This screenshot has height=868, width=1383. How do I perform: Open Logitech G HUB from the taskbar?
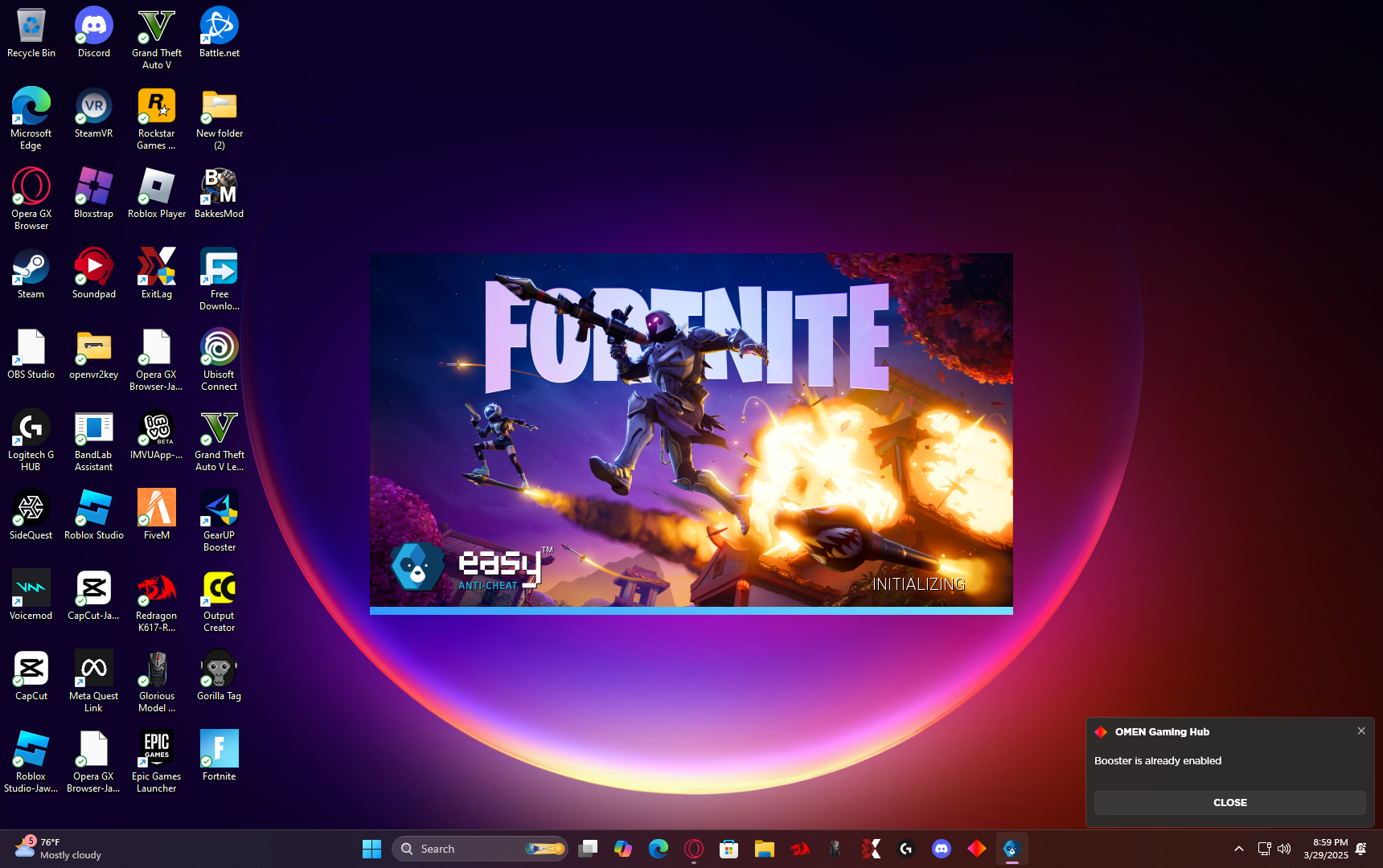point(906,849)
